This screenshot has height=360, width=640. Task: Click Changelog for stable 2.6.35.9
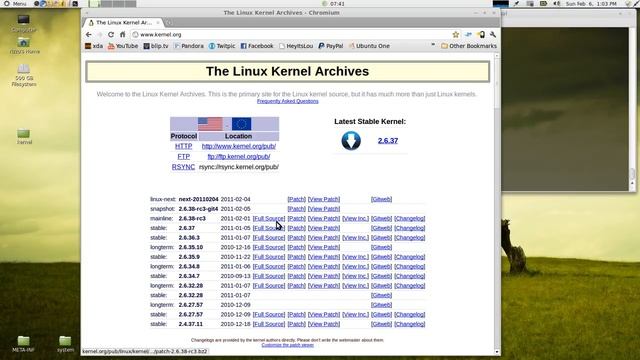[409, 257]
